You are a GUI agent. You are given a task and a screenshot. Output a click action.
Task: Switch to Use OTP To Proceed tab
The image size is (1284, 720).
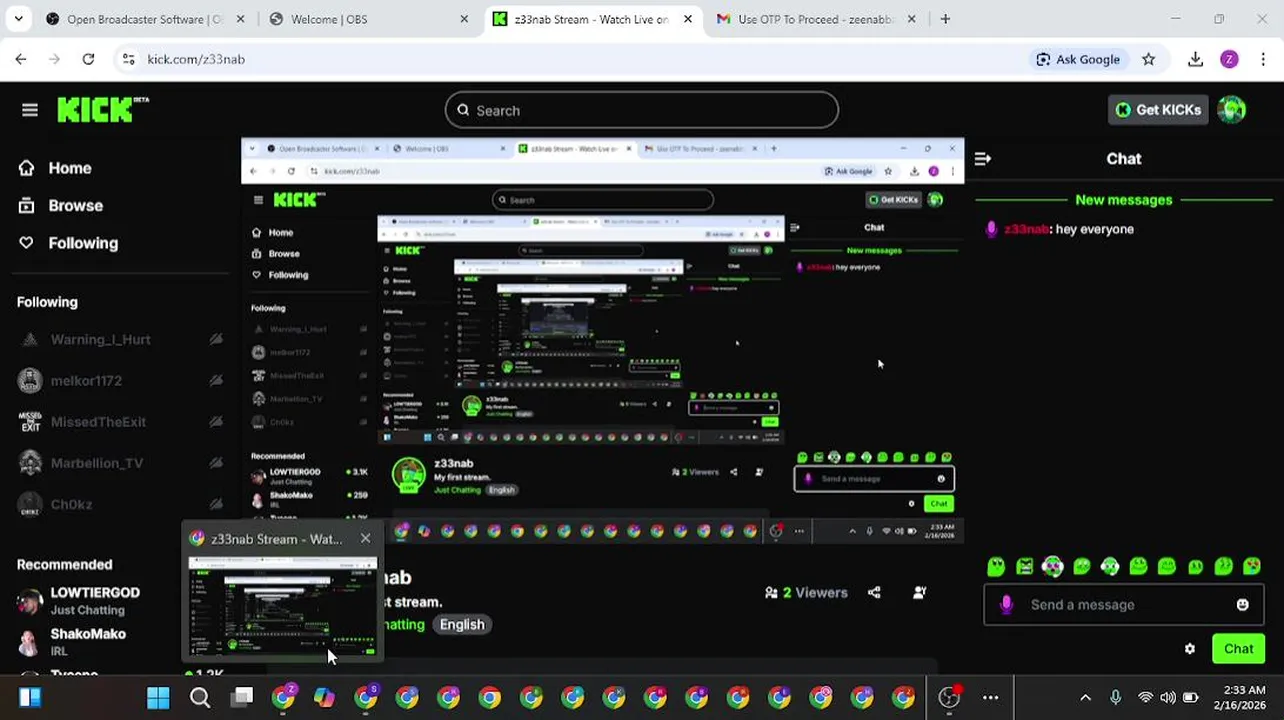[816, 19]
